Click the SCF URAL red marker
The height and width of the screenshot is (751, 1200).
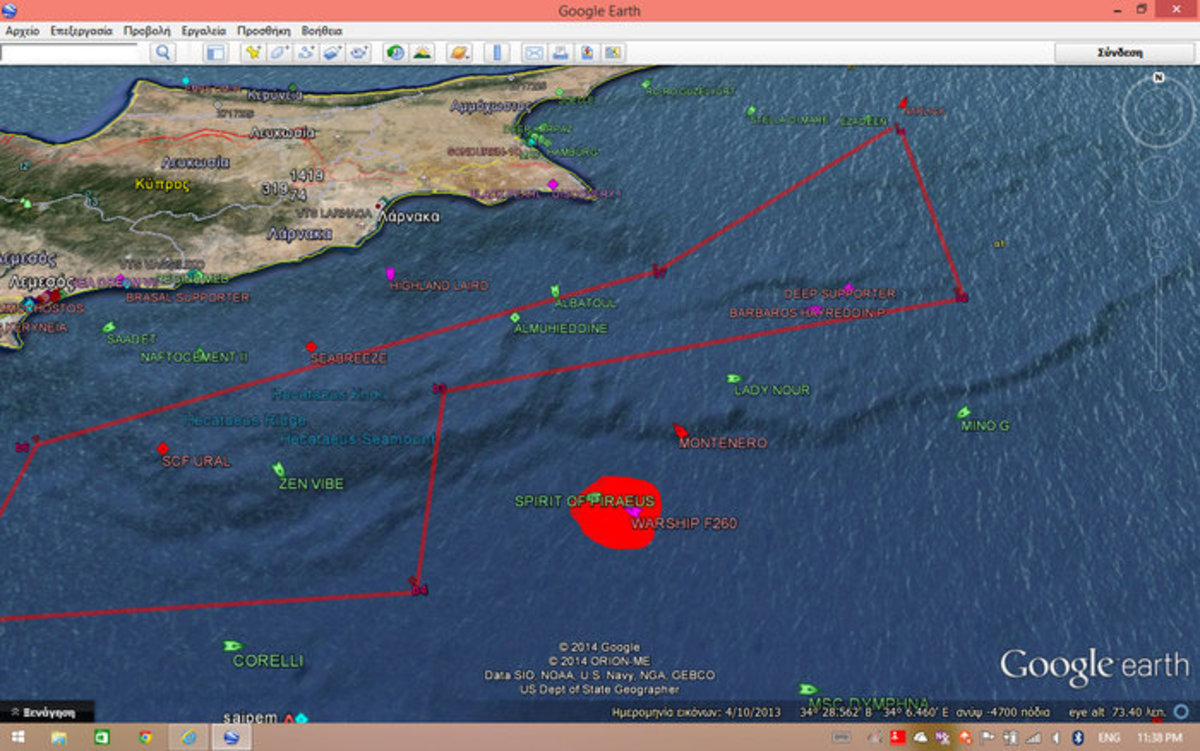click(x=163, y=448)
